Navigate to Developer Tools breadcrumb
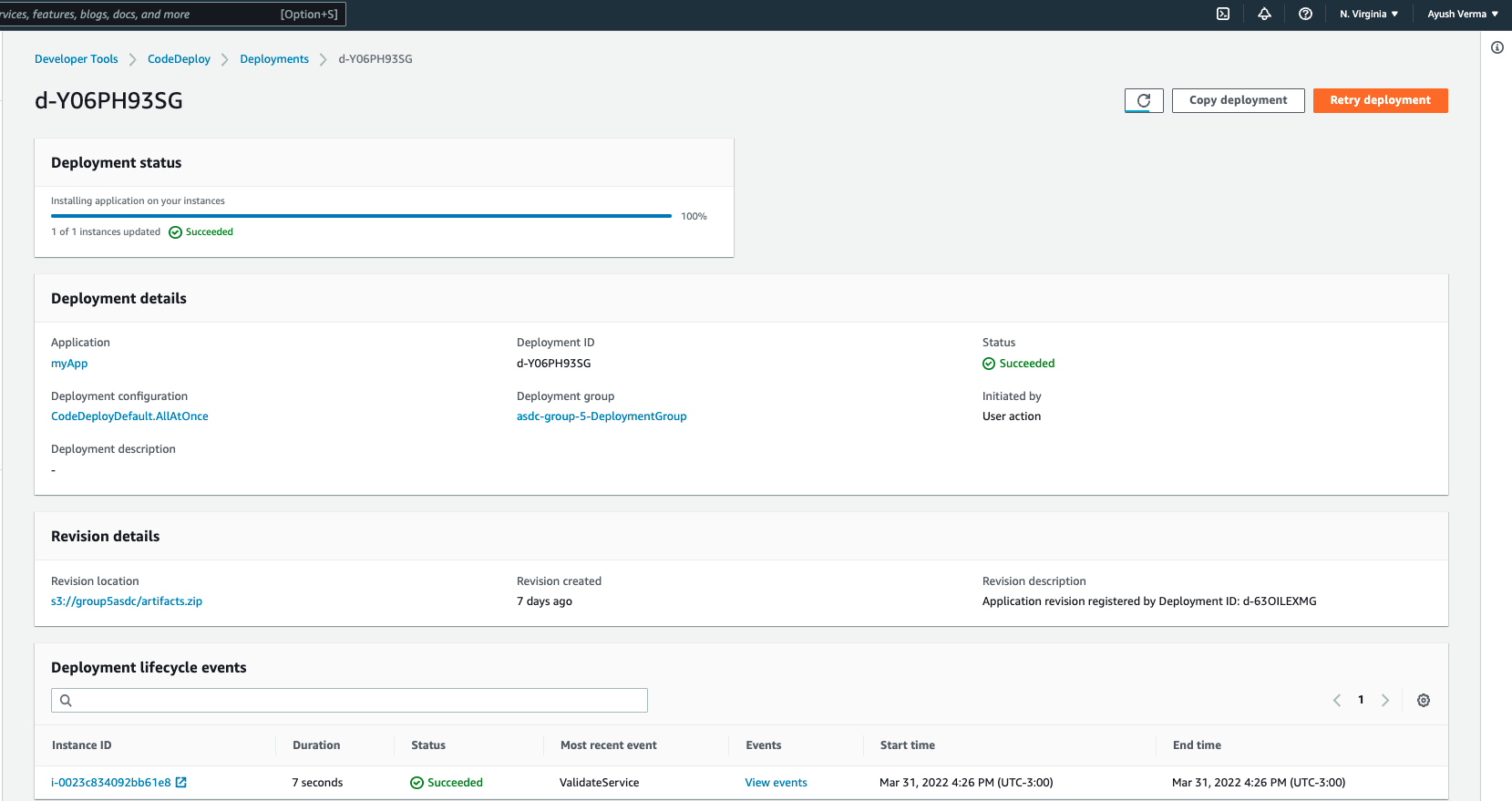 click(x=77, y=59)
